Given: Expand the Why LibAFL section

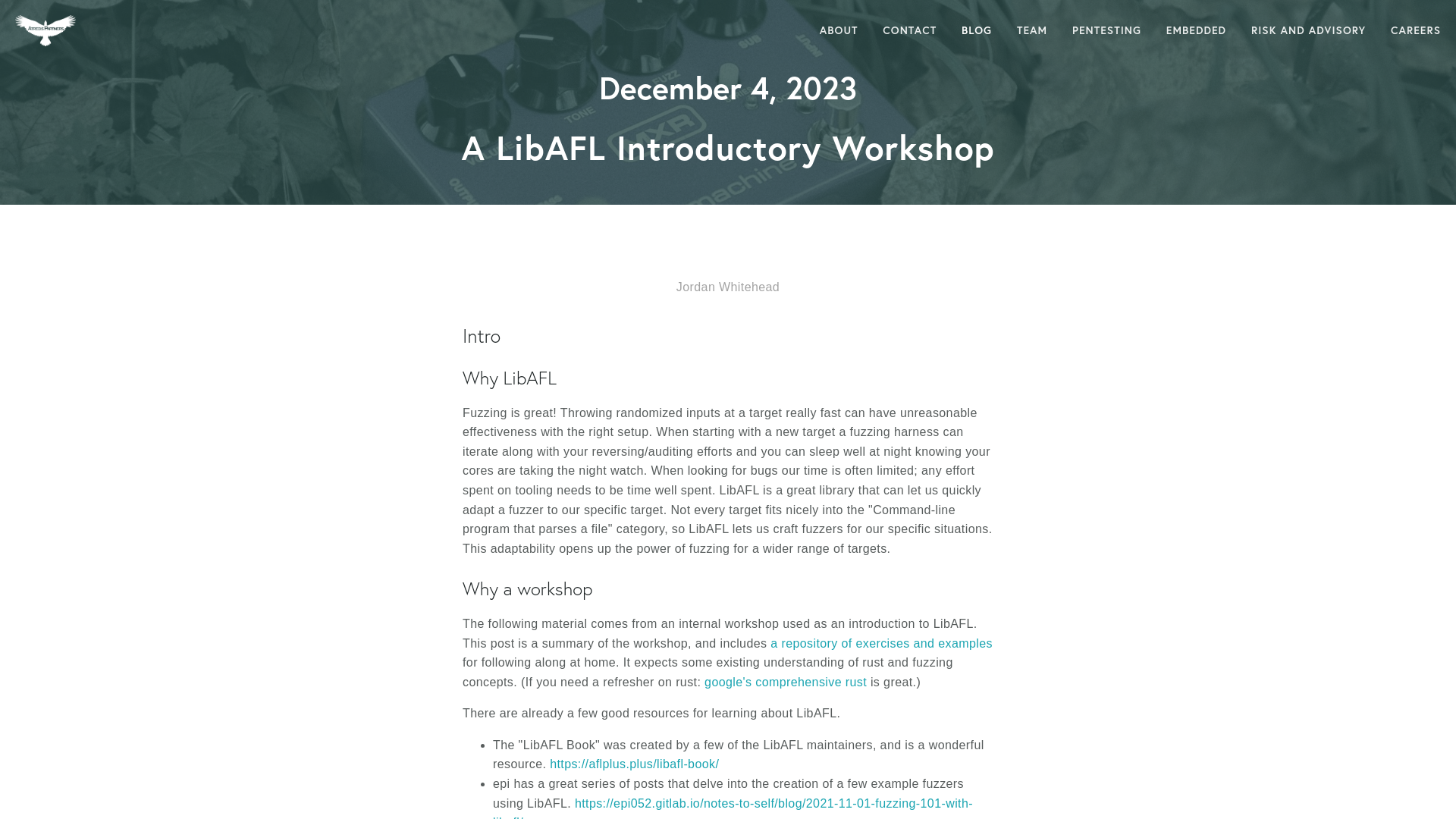Looking at the screenshot, I should click(x=509, y=378).
